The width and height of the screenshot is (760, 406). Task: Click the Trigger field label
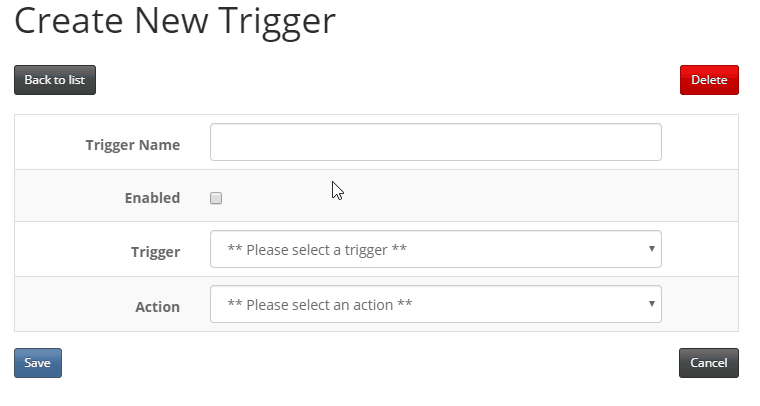(156, 252)
